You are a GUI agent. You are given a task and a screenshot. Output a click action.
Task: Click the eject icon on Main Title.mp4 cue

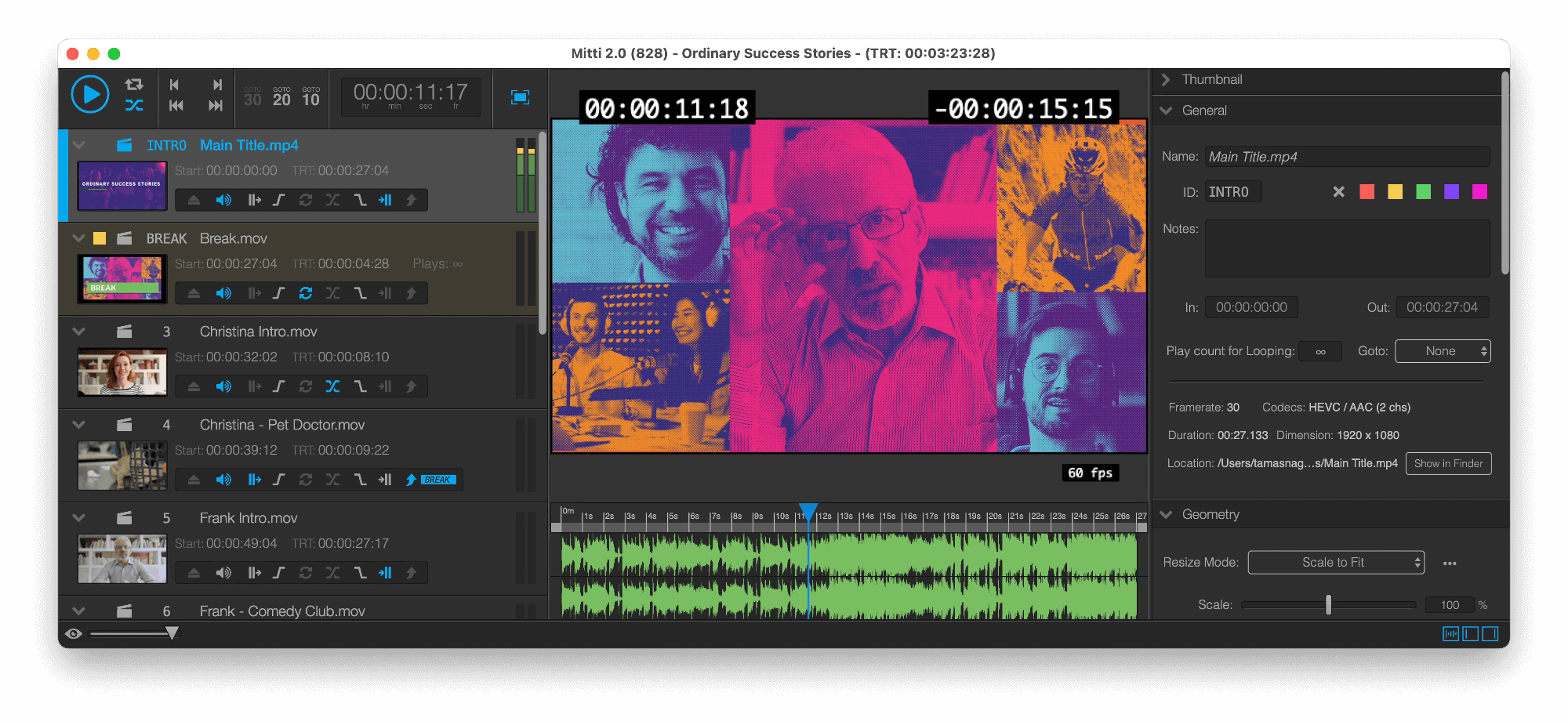click(x=194, y=200)
